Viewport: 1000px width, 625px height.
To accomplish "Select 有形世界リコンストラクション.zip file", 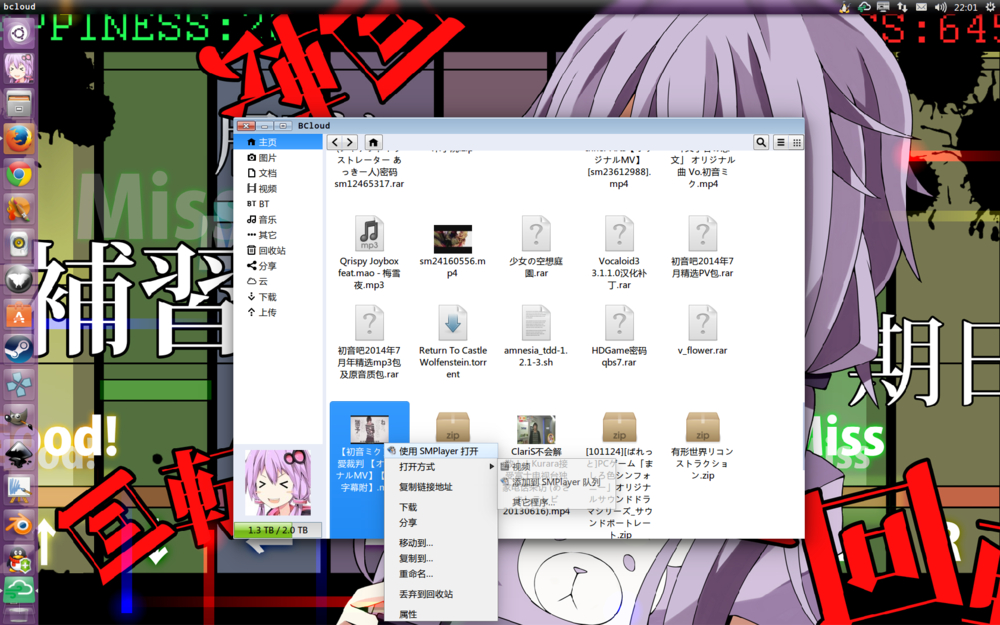I will coord(702,427).
